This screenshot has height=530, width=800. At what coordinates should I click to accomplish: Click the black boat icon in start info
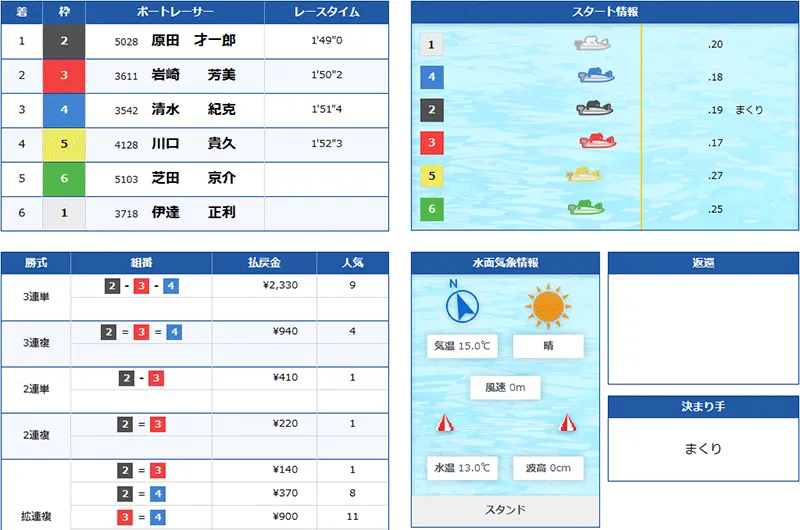pyautogui.click(x=594, y=108)
